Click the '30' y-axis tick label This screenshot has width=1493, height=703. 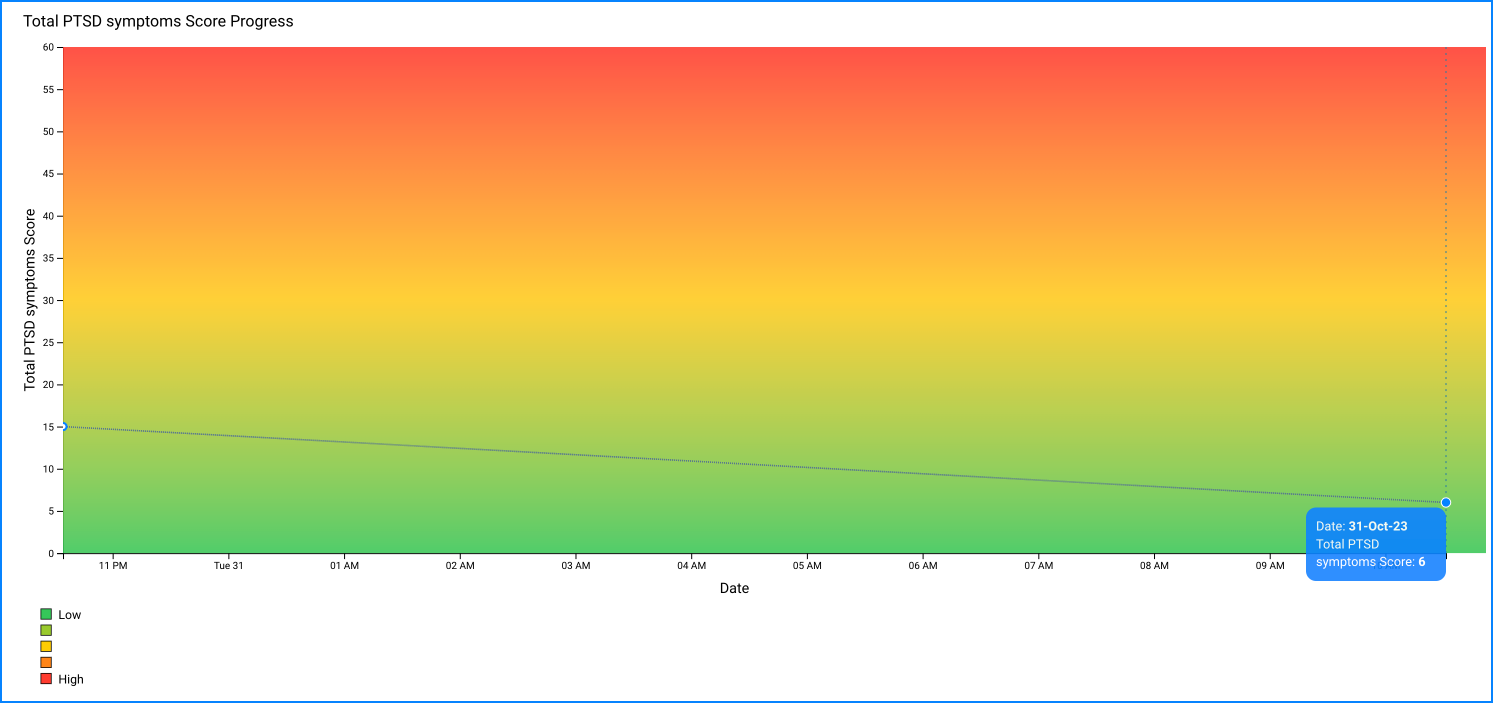[x=47, y=300]
